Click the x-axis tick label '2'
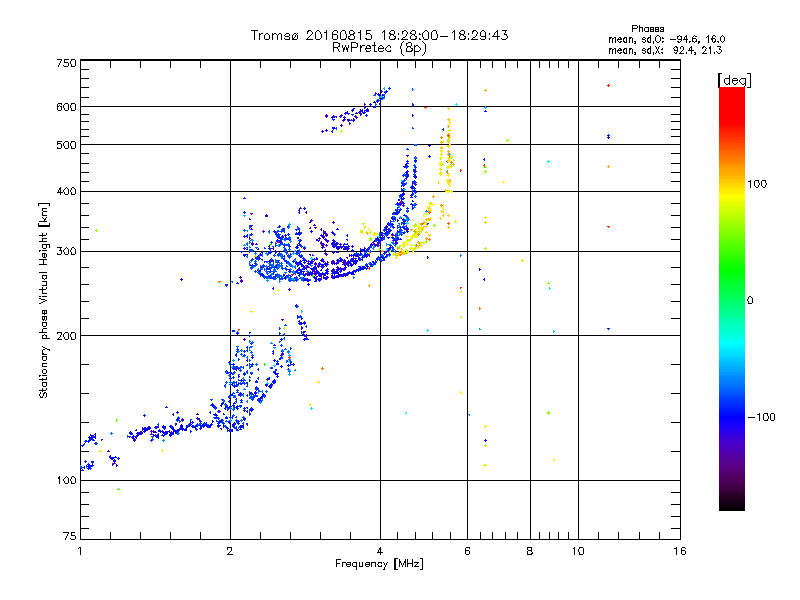Image resolution: width=800 pixels, height=600 pixels. [230, 551]
